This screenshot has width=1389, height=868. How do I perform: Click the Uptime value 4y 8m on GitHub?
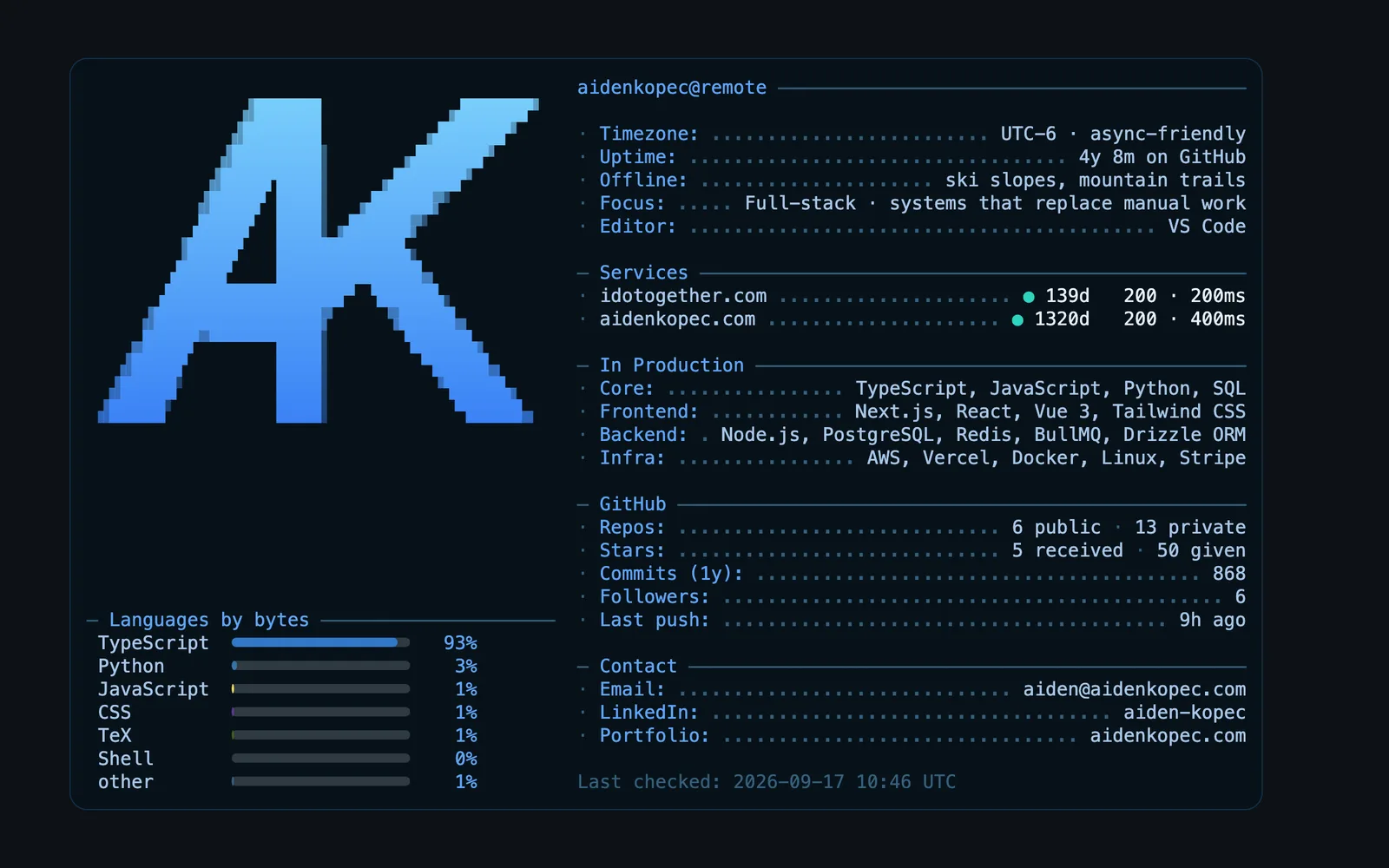(1162, 157)
